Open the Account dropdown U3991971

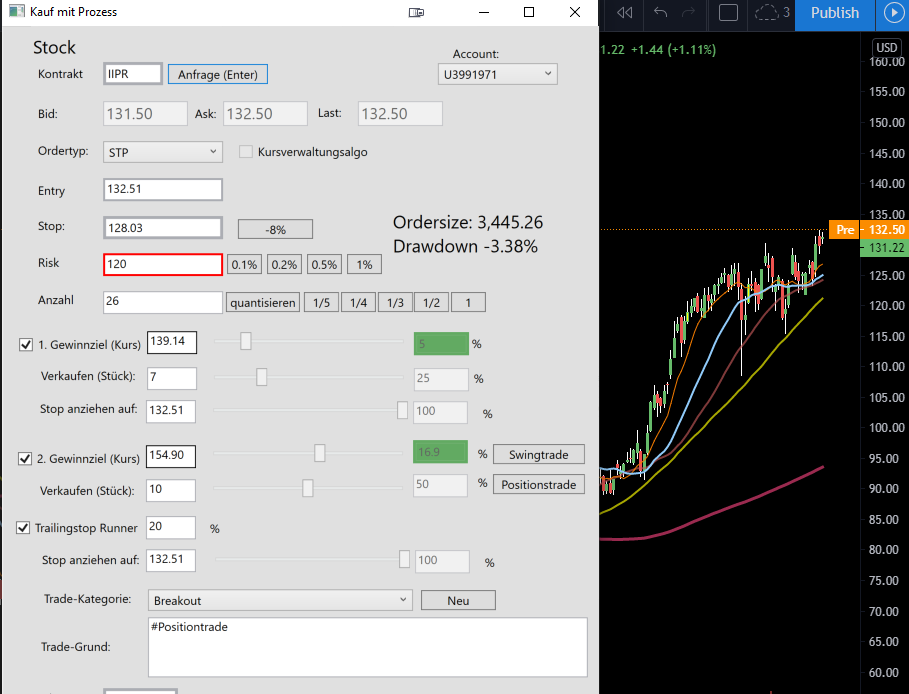point(497,74)
